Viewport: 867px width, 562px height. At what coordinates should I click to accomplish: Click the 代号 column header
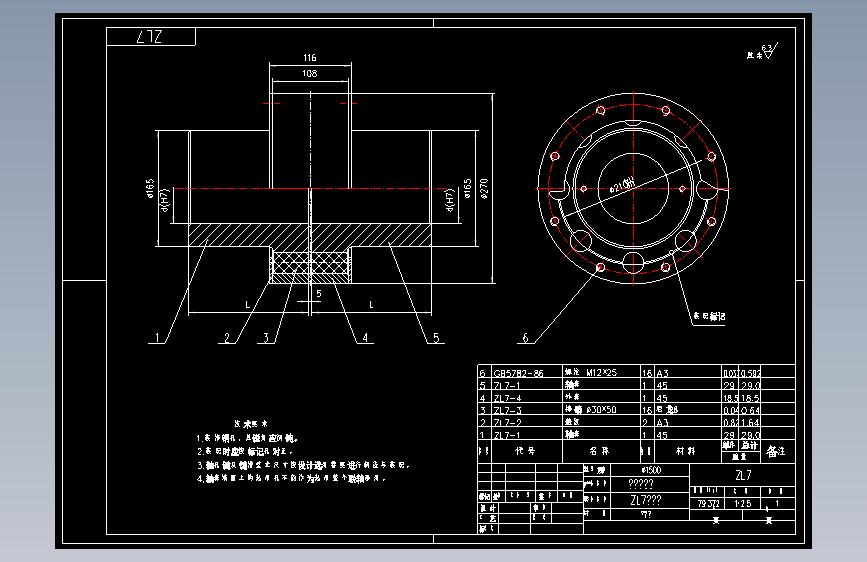(x=525, y=451)
